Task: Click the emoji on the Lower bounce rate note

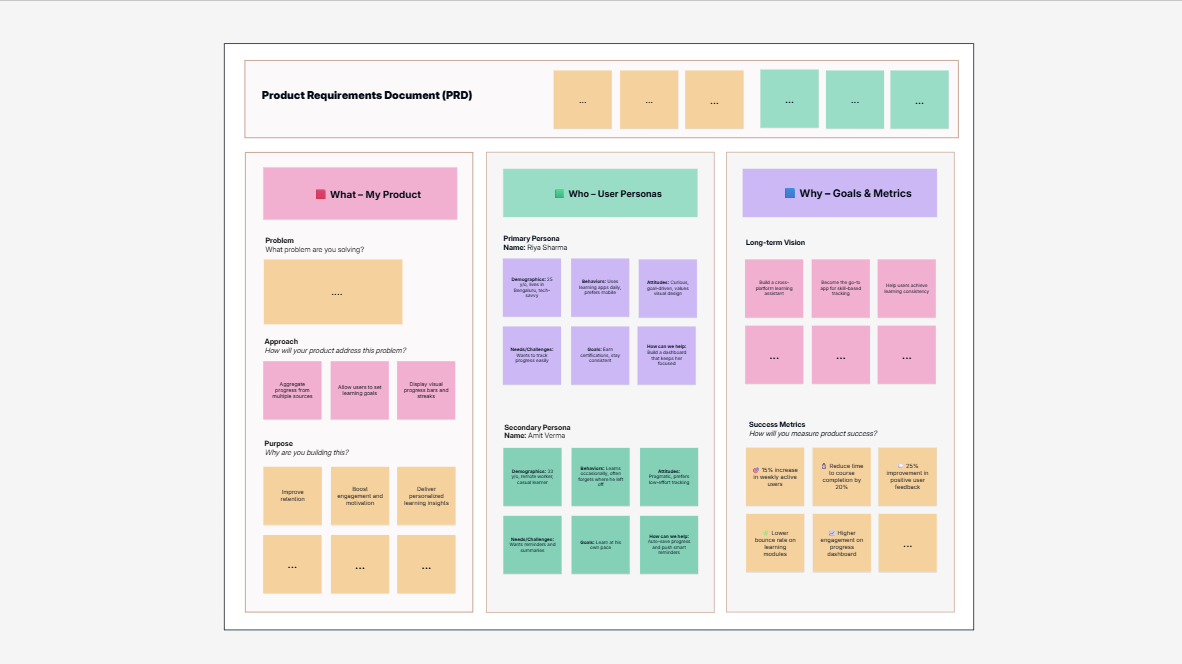Action: (765, 533)
